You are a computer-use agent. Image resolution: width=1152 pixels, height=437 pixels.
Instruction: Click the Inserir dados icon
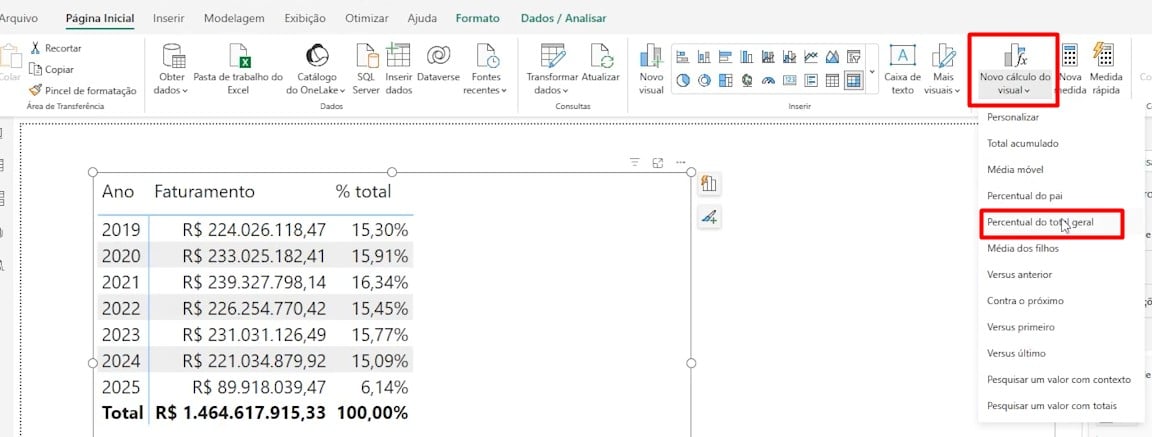(397, 56)
